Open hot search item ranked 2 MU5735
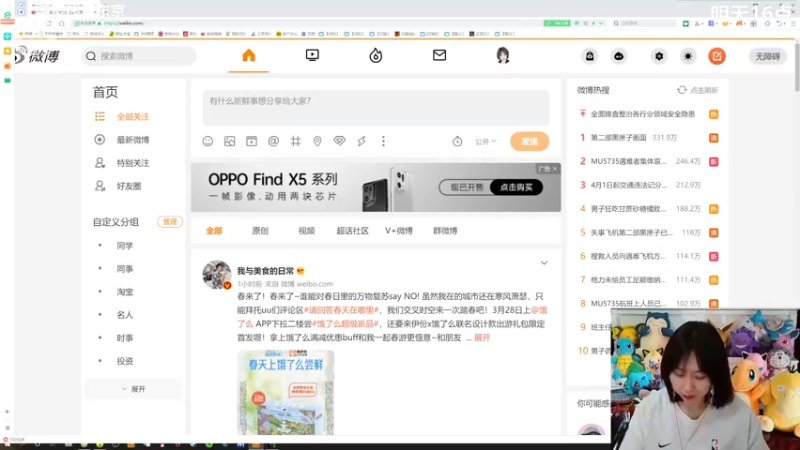 [x=629, y=161]
